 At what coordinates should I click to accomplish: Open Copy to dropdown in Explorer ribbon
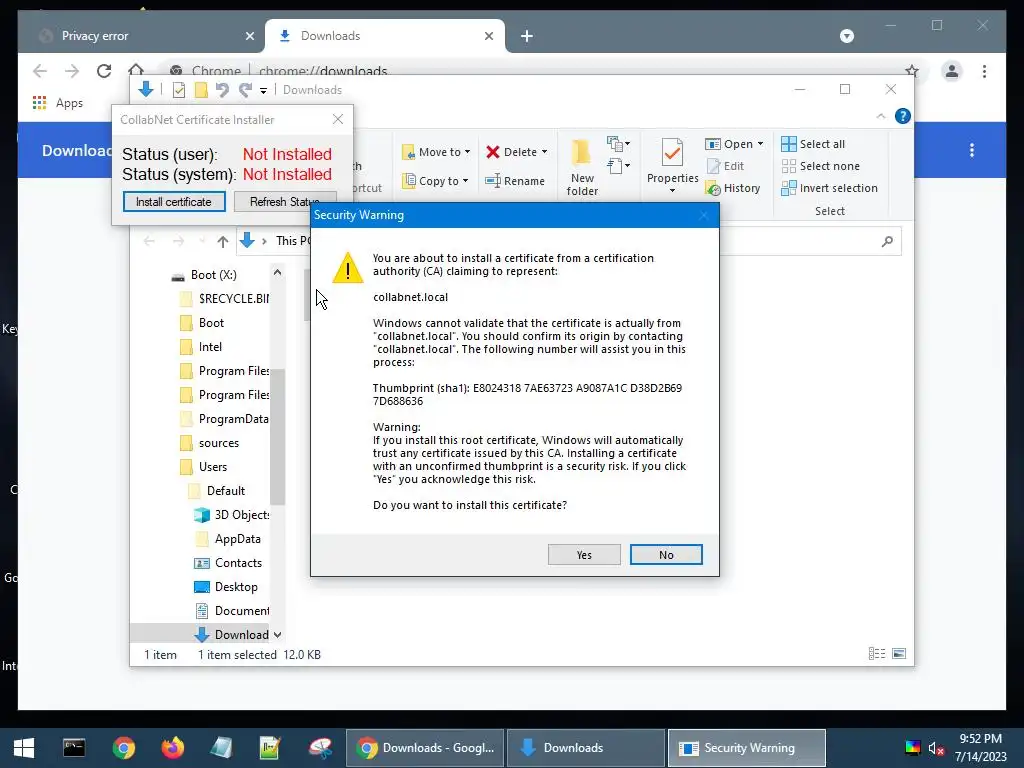coord(435,181)
